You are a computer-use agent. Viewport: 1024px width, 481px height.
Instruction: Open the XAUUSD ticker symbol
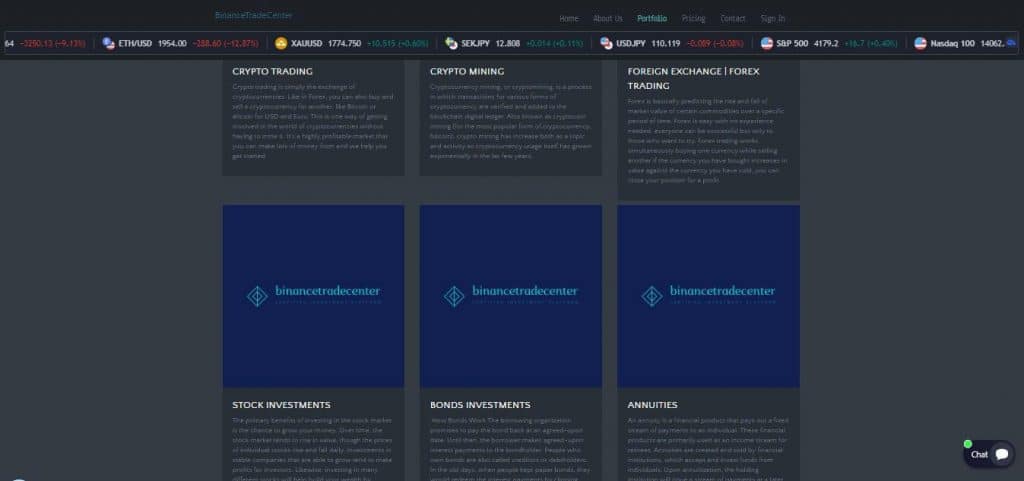tap(307, 43)
